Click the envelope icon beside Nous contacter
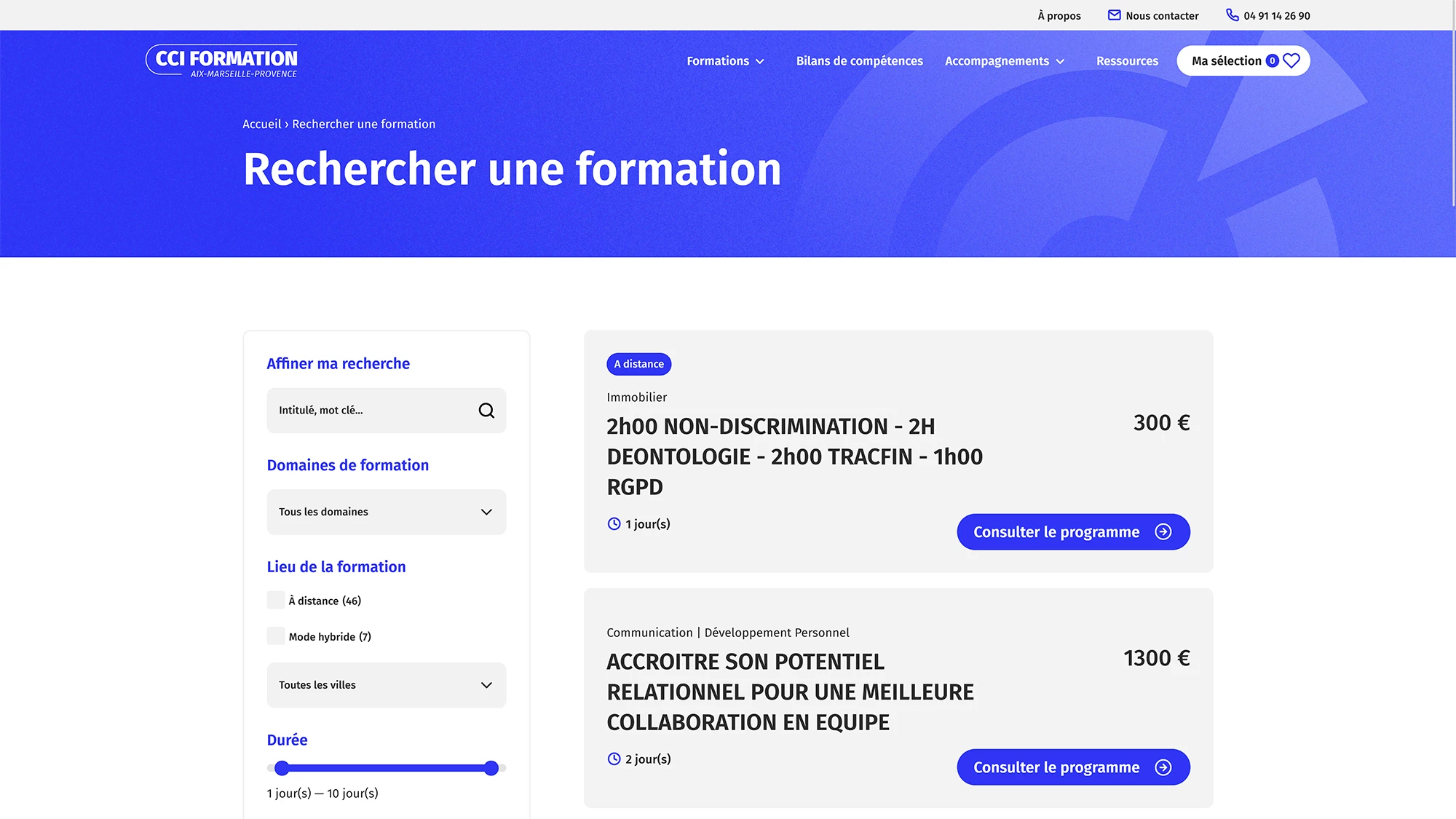 tap(1114, 15)
